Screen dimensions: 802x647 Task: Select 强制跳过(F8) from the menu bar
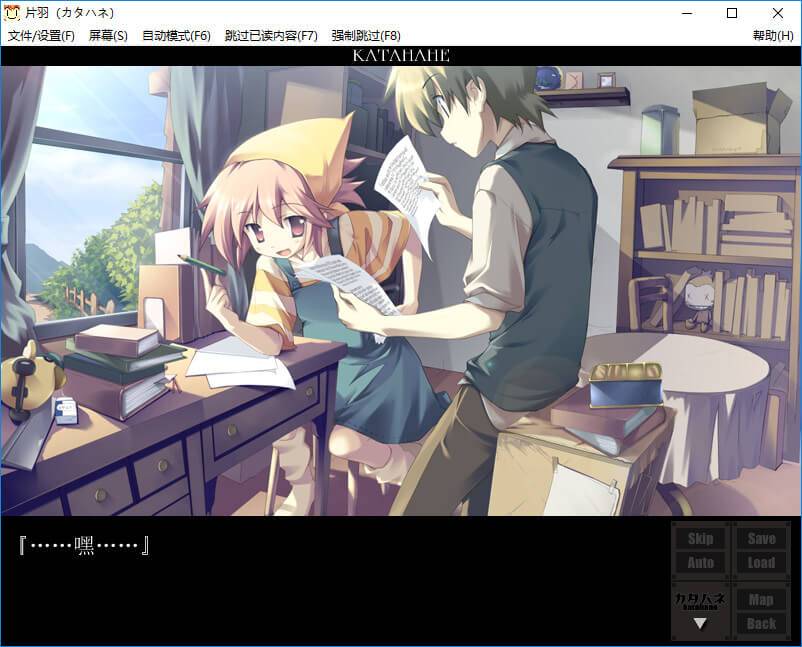point(366,36)
